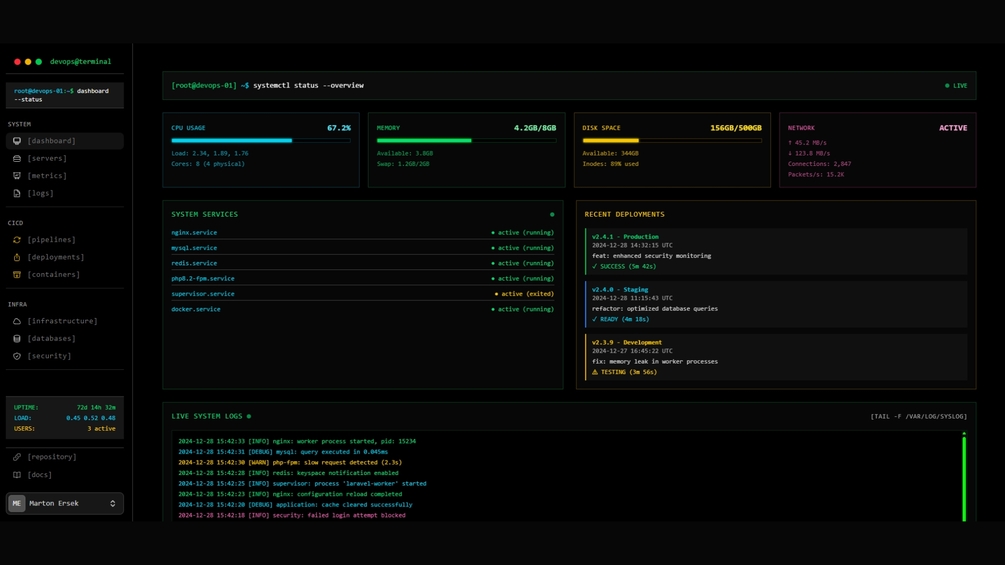Click the security shield icon

click(17, 356)
